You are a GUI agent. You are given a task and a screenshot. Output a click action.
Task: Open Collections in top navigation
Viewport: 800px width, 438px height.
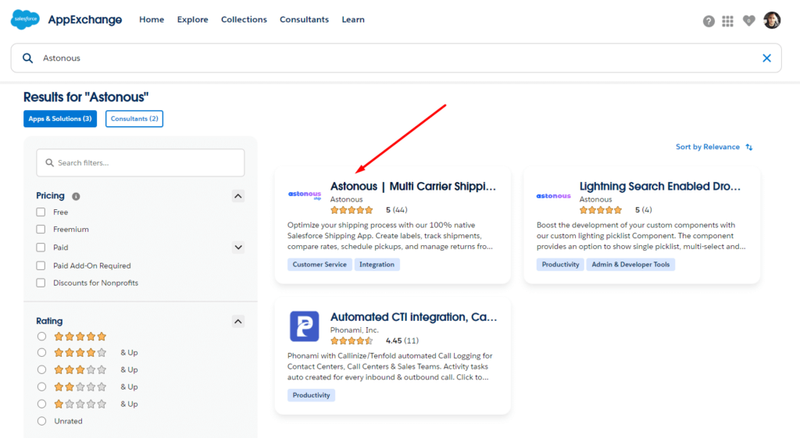(244, 19)
